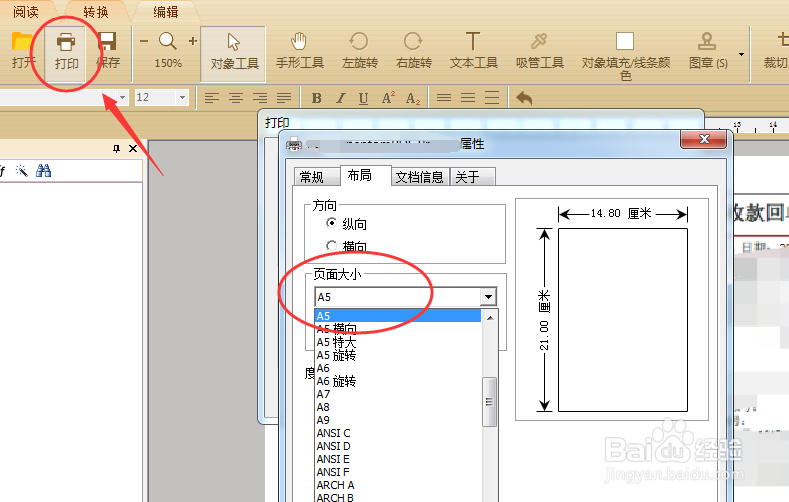
Task: Click page size list scrollbar thumb
Action: [490, 401]
